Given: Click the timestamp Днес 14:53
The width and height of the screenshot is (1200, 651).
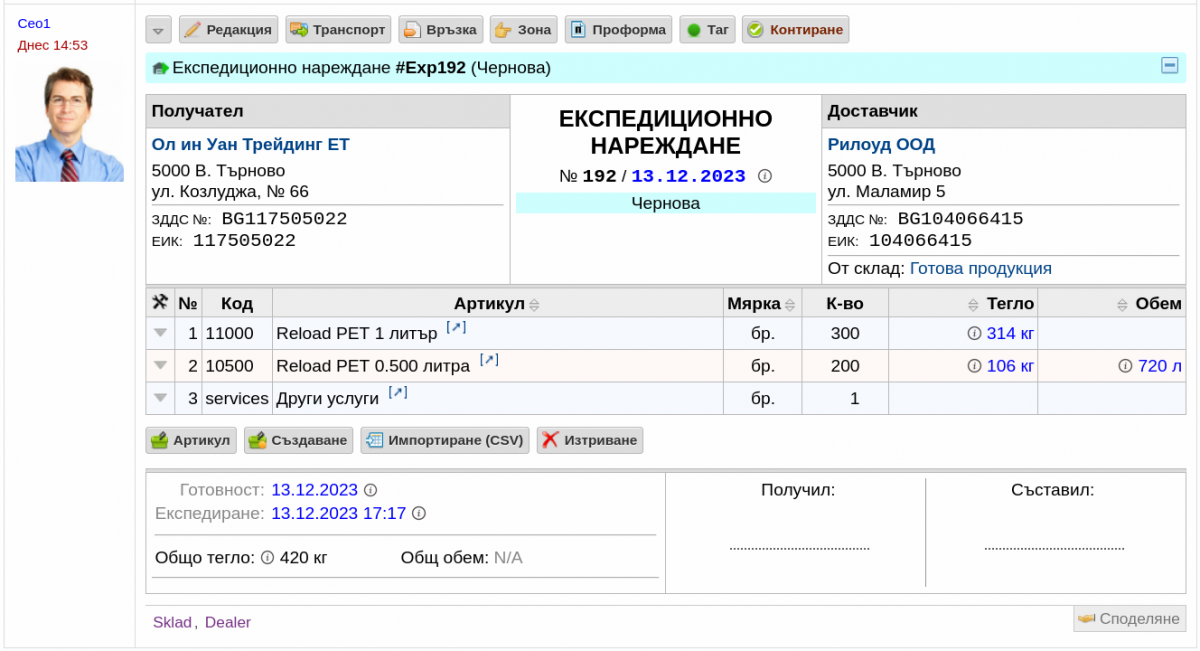Looking at the screenshot, I should [52, 45].
